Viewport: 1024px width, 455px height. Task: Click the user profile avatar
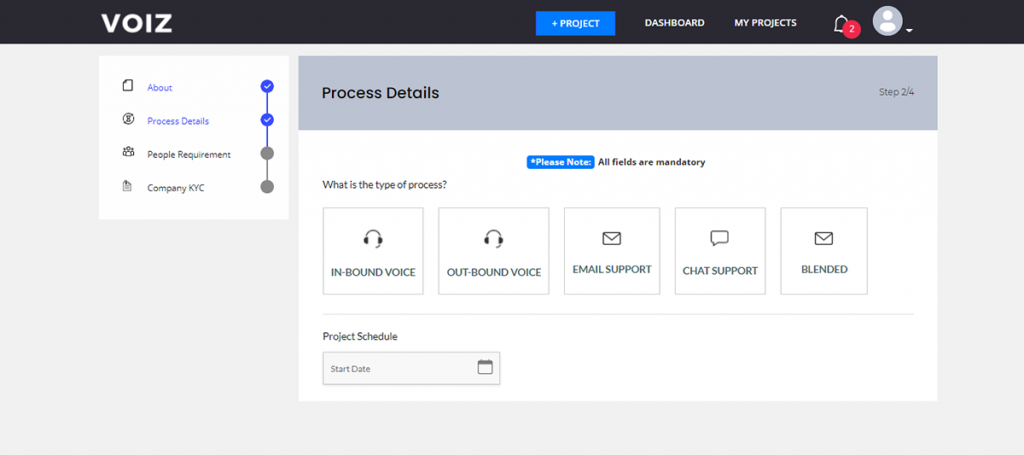coord(888,22)
